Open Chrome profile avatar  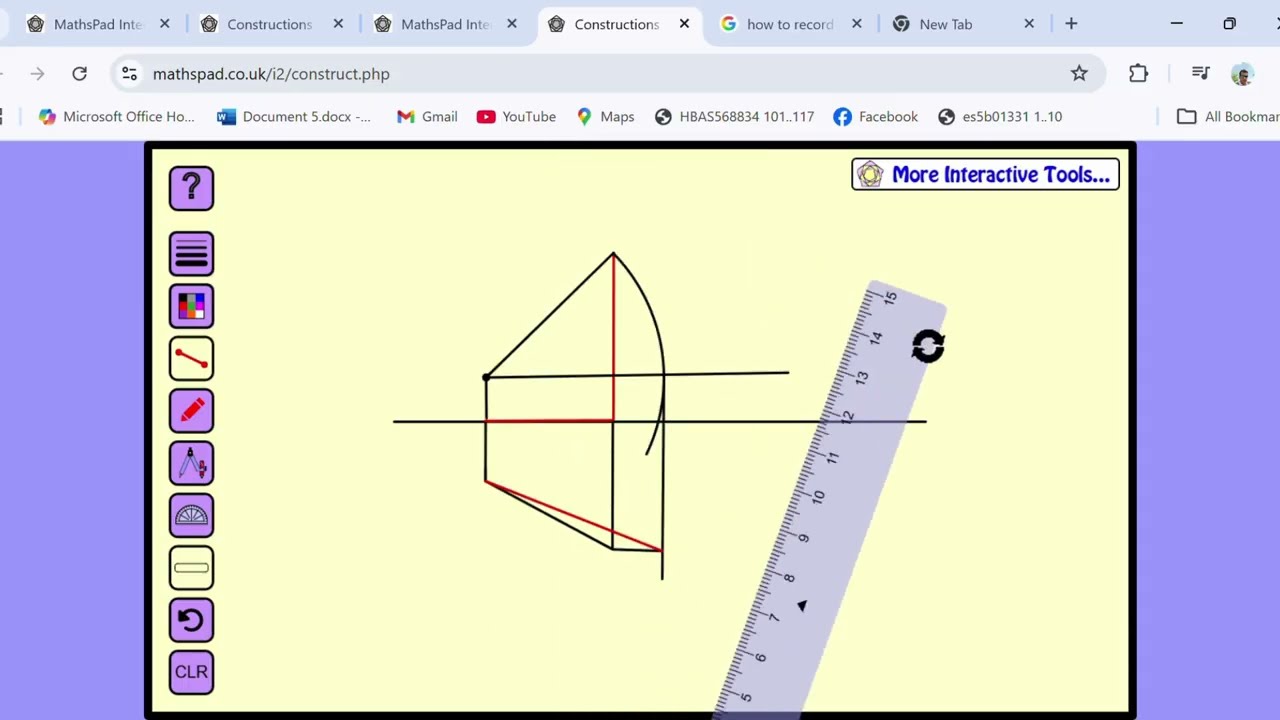1242,74
